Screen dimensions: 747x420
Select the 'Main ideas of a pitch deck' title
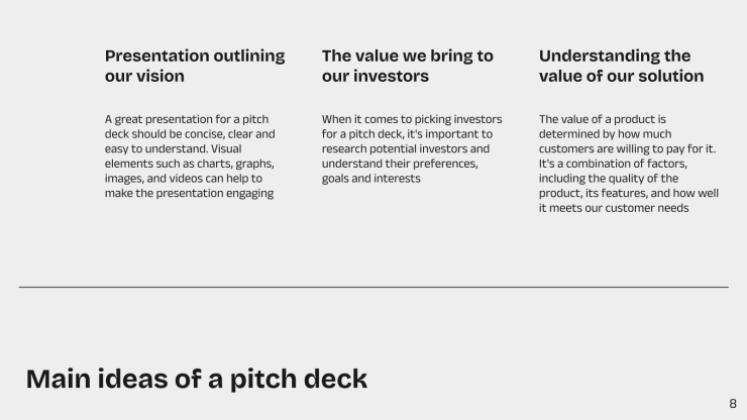196,379
